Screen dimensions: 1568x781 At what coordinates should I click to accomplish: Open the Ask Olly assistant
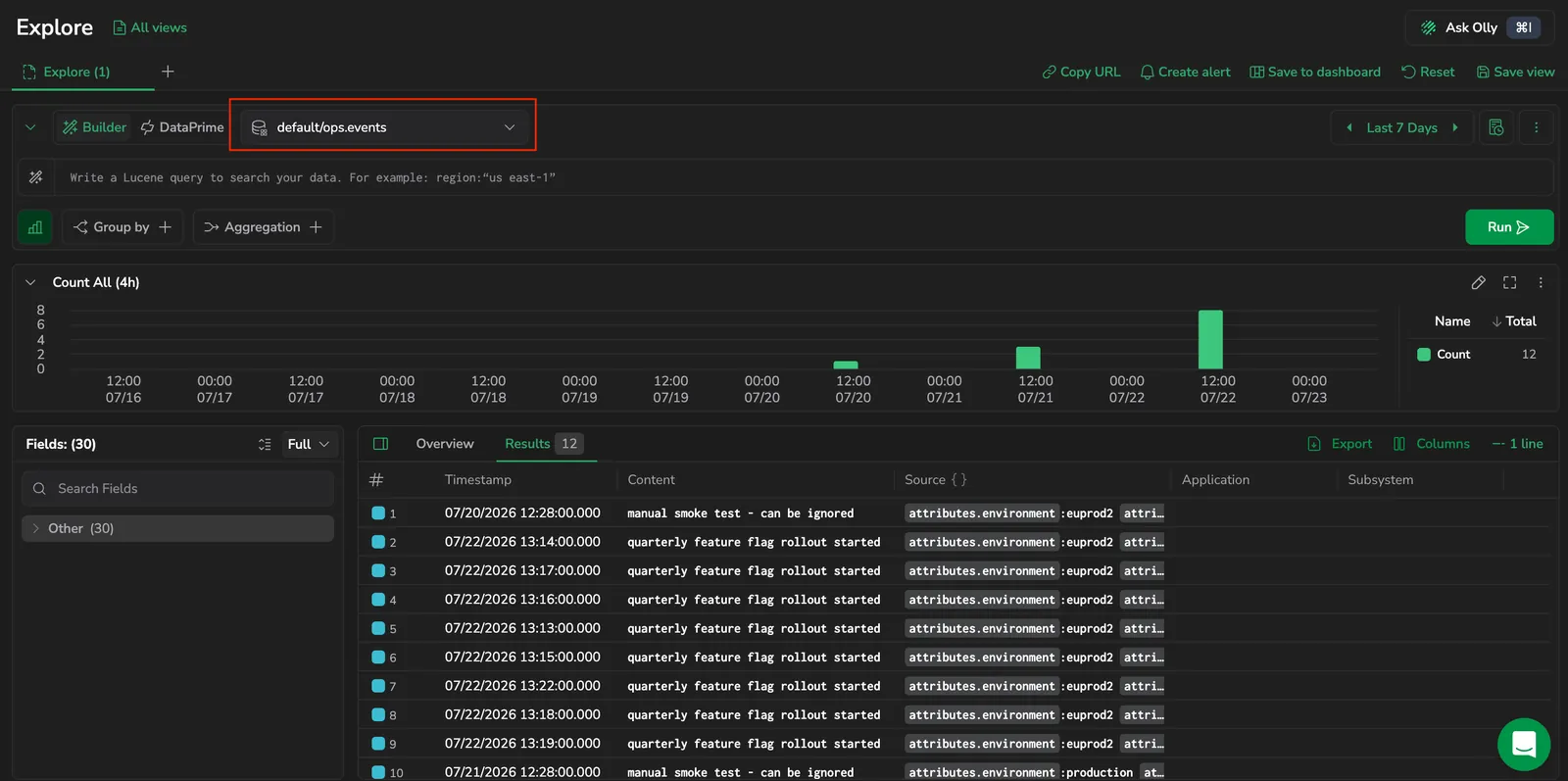coord(1481,27)
